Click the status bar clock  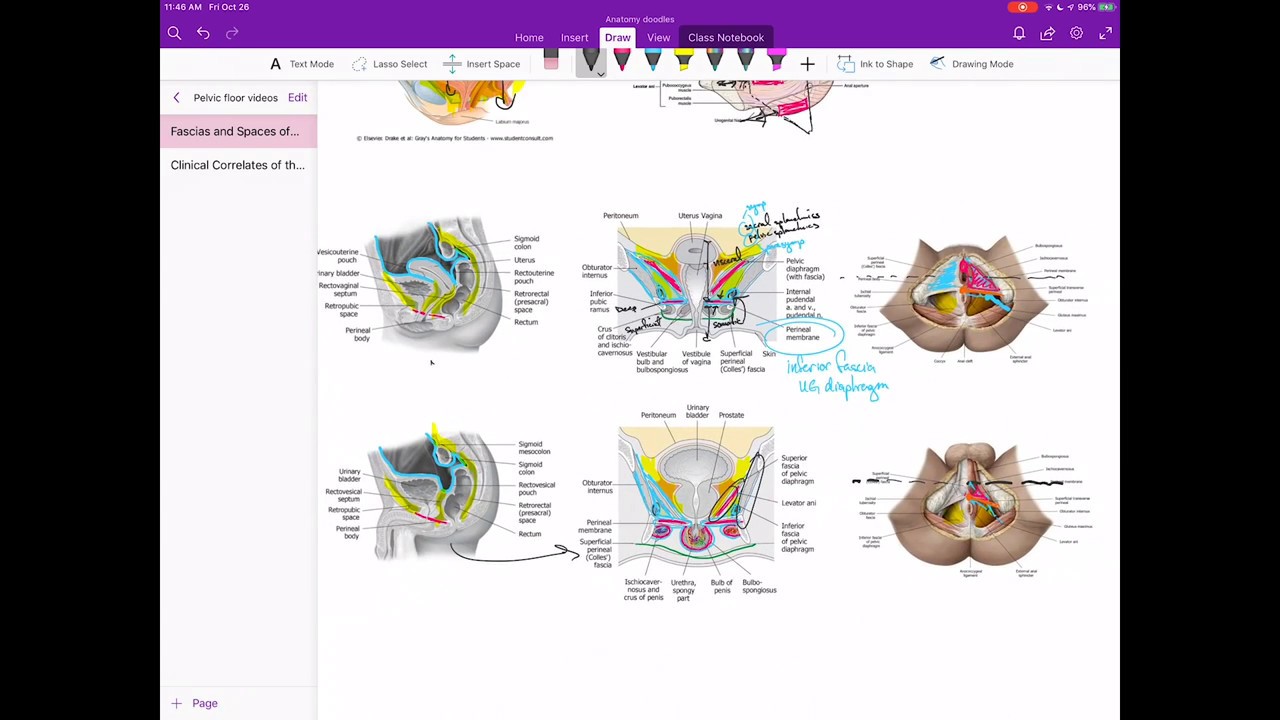click(x=182, y=7)
